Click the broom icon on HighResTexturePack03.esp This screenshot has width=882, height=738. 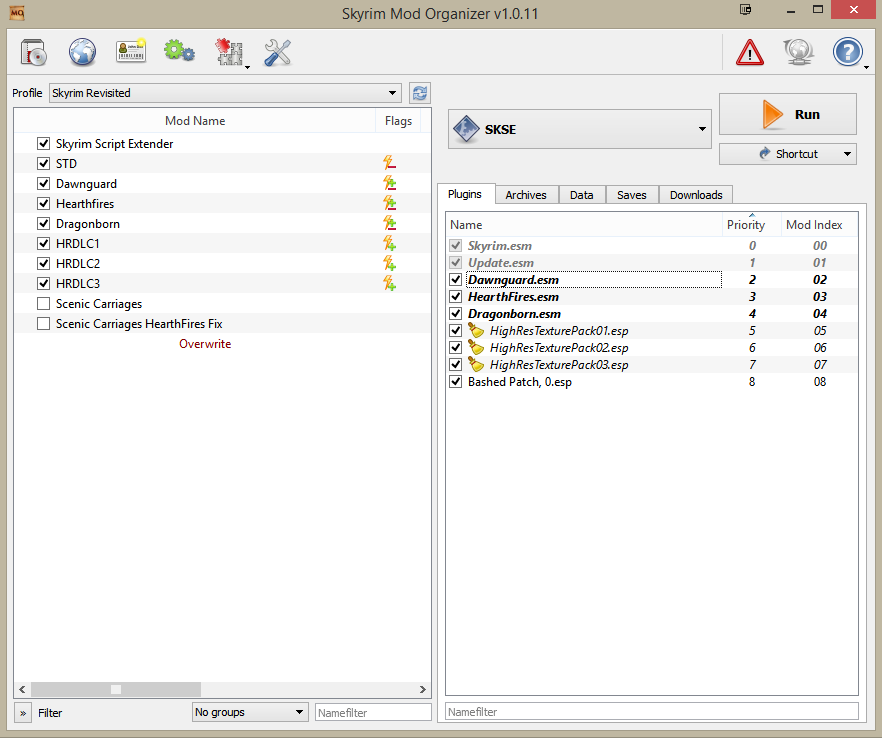(x=476, y=364)
